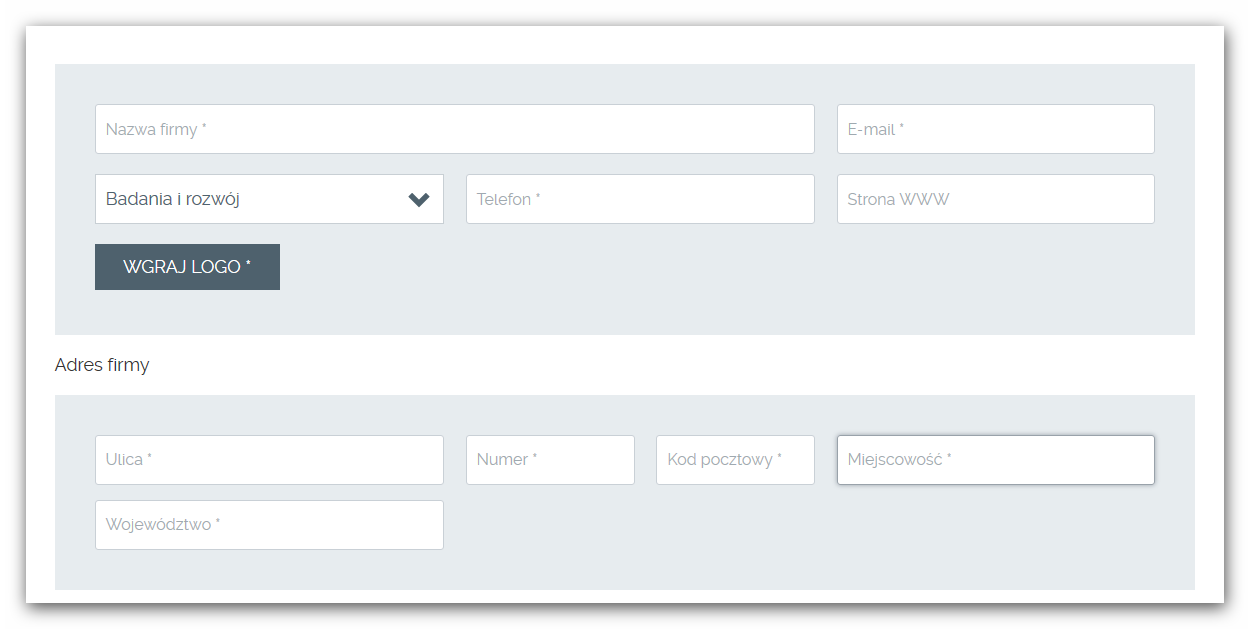Select the Strona WWW field
Screen dimensions: 1250x629
[x=996, y=199]
